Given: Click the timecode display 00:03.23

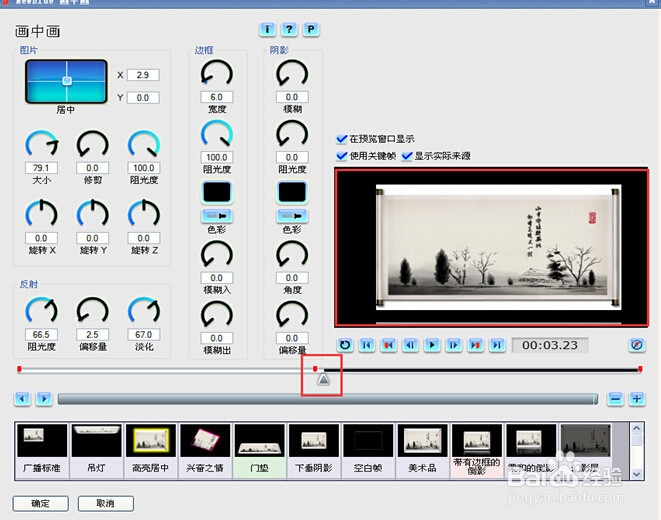Looking at the screenshot, I should [550, 345].
